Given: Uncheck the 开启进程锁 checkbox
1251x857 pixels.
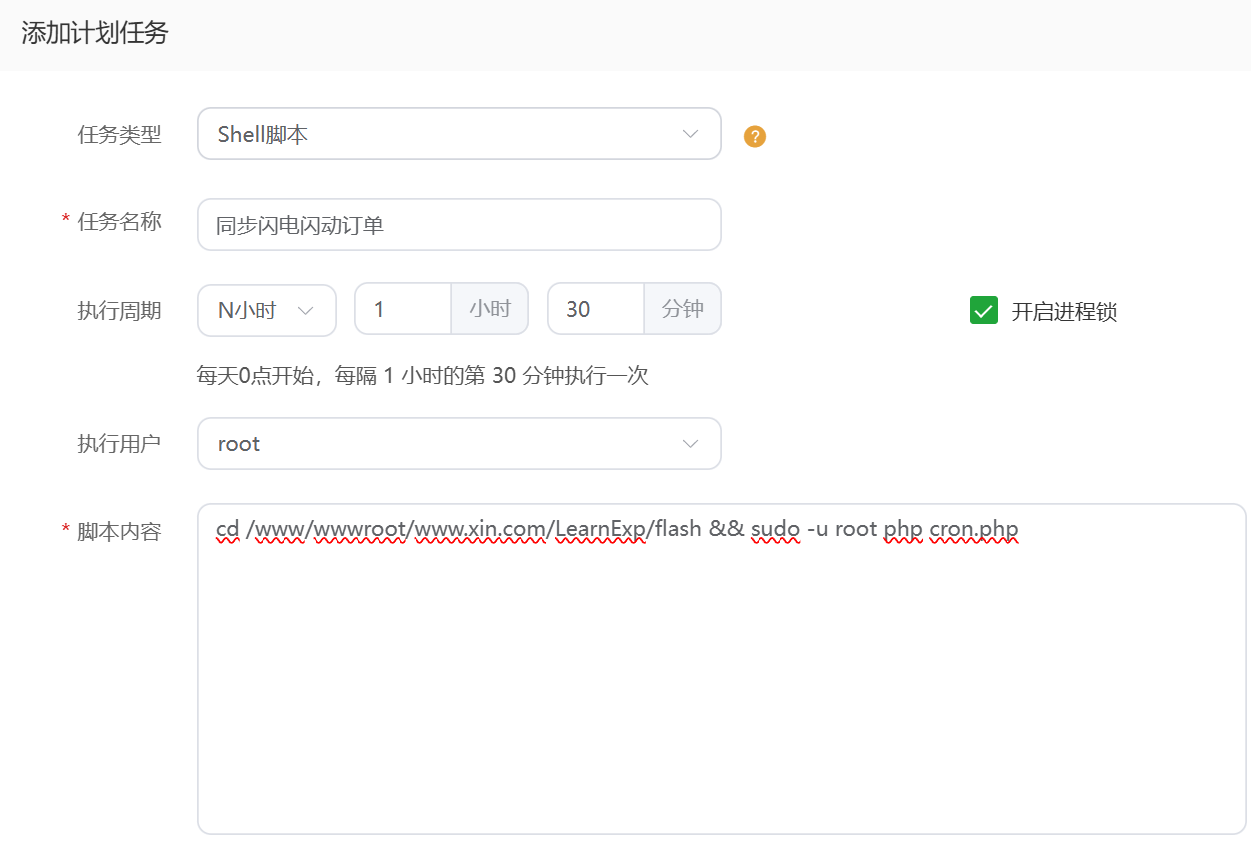Looking at the screenshot, I should click(x=984, y=311).
